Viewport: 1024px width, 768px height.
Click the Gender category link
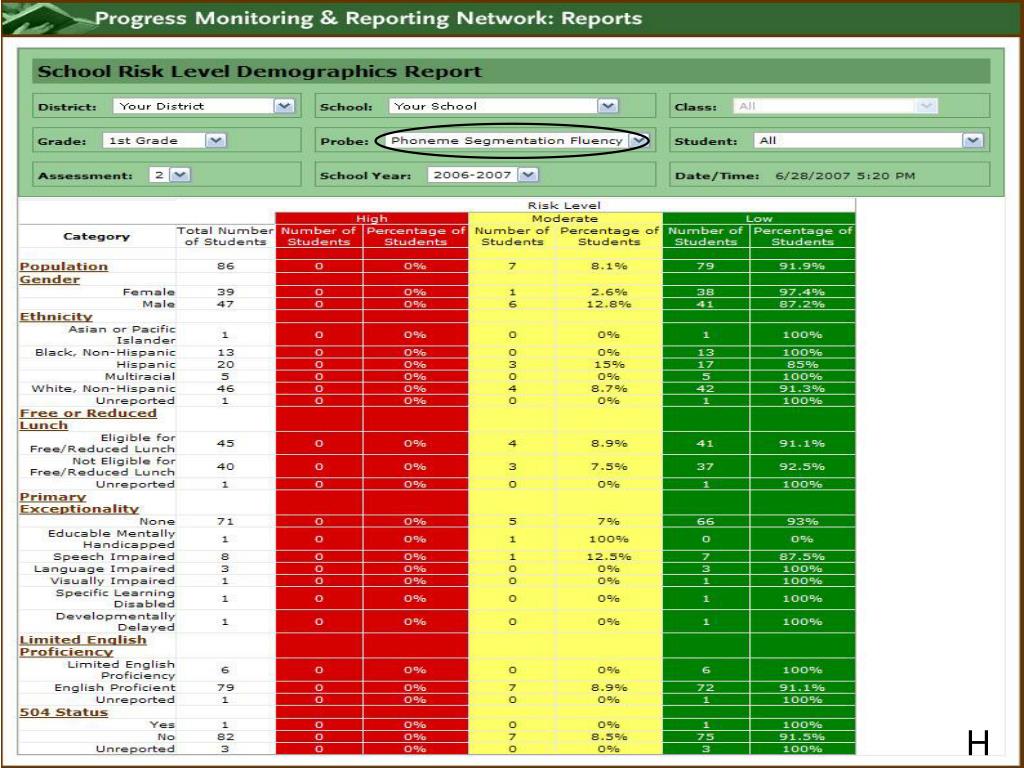[50, 280]
